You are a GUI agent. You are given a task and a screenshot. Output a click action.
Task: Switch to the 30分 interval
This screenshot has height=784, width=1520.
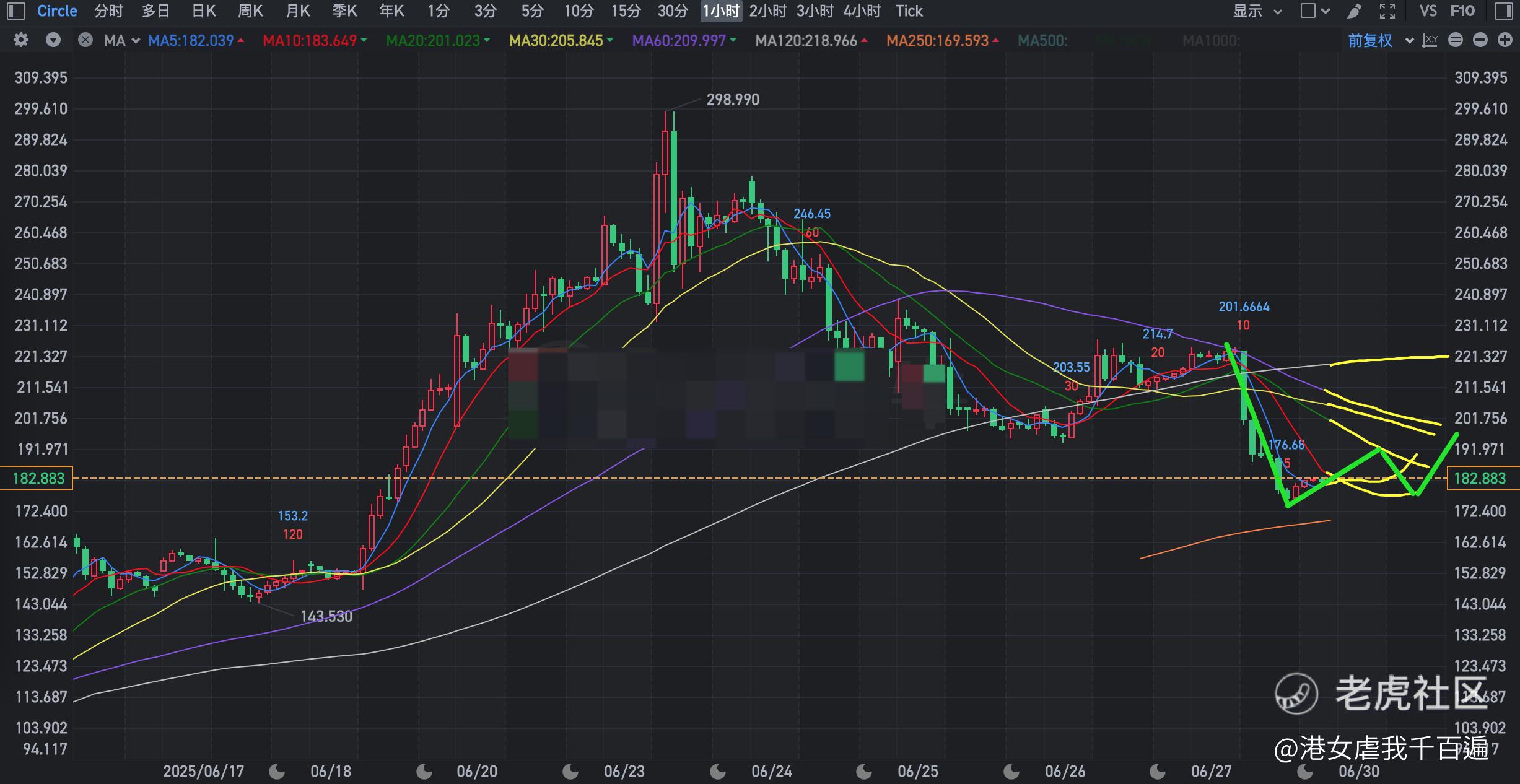click(673, 11)
